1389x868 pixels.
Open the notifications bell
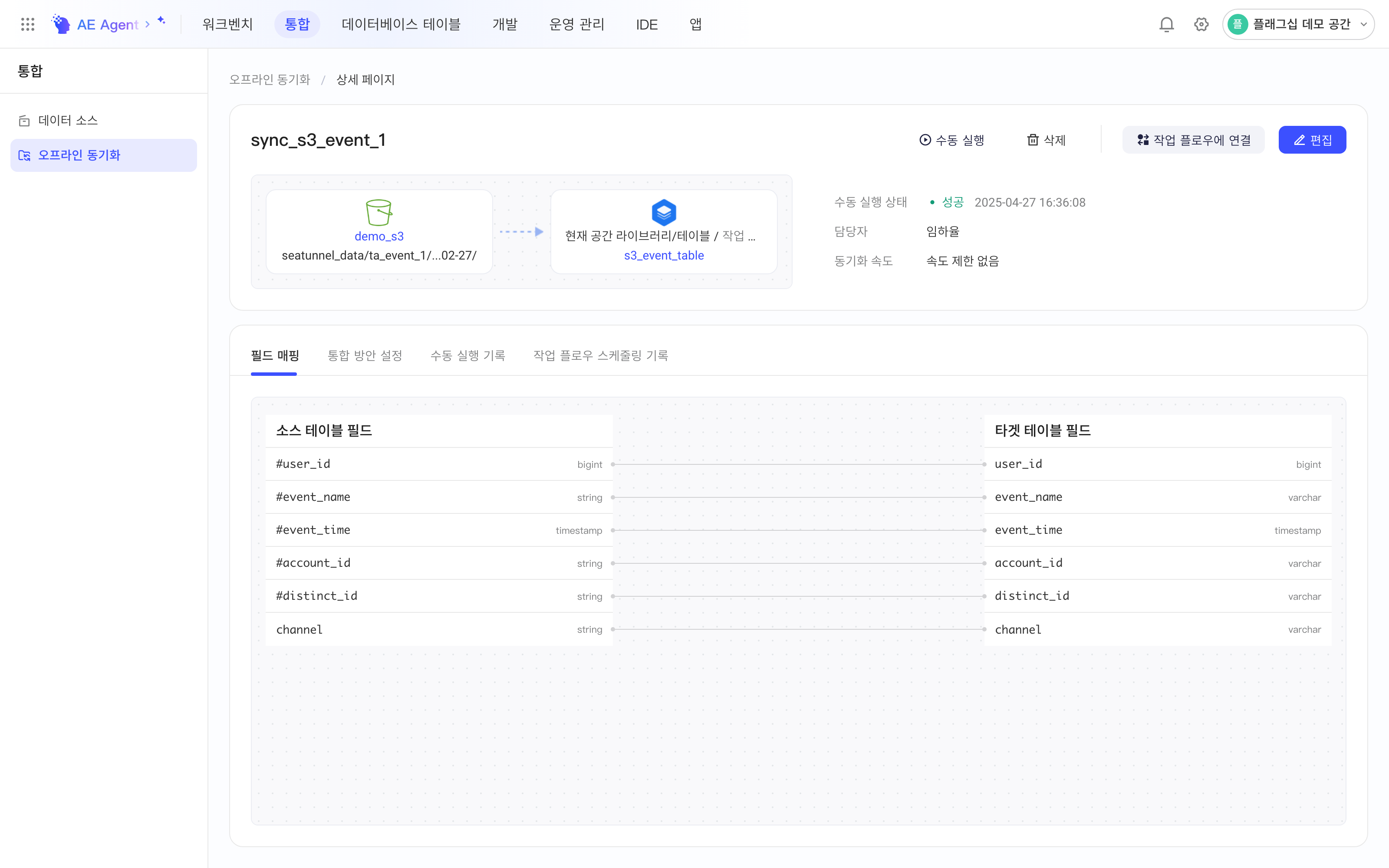pyautogui.click(x=1166, y=24)
